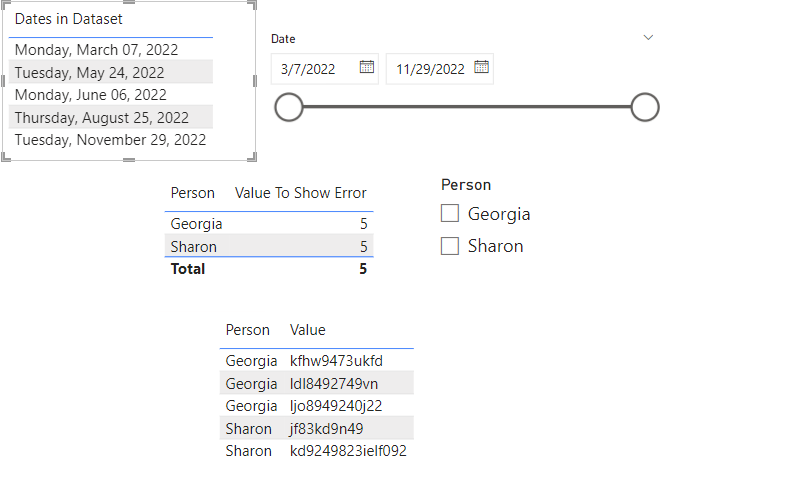Viewport: 802px width, 489px height.
Task: Select row Tuesday, May 24, 2022
Action: point(110,72)
